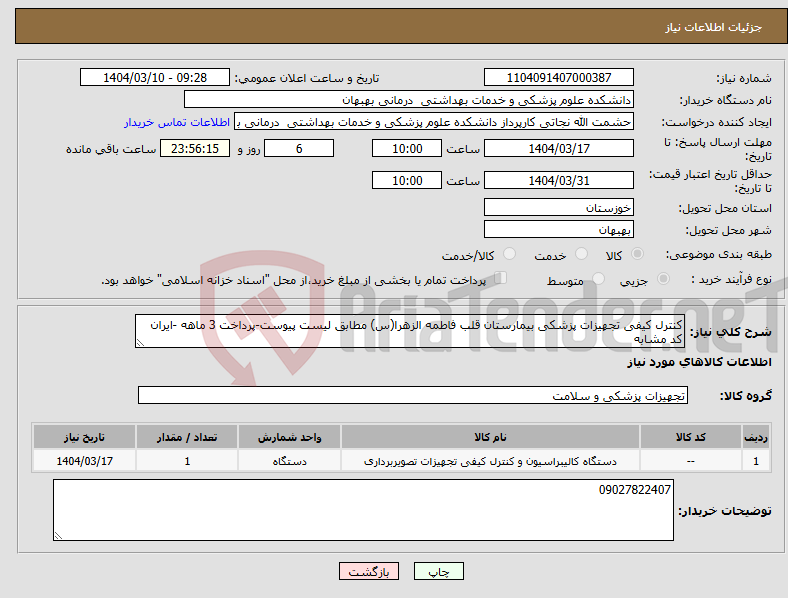Click the buyer organization name field

[x=409, y=99]
